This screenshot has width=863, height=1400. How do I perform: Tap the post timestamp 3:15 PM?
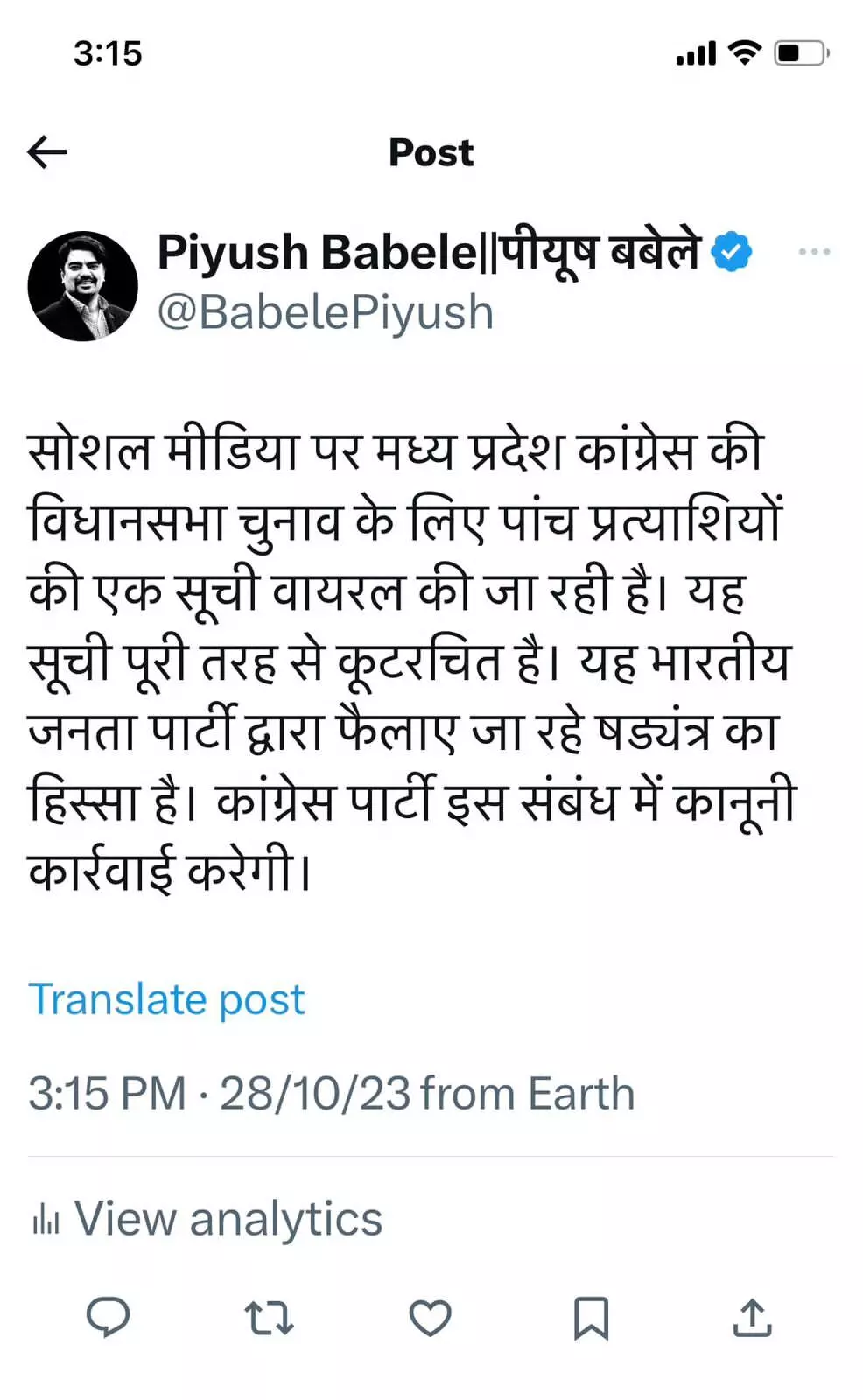(x=107, y=1093)
